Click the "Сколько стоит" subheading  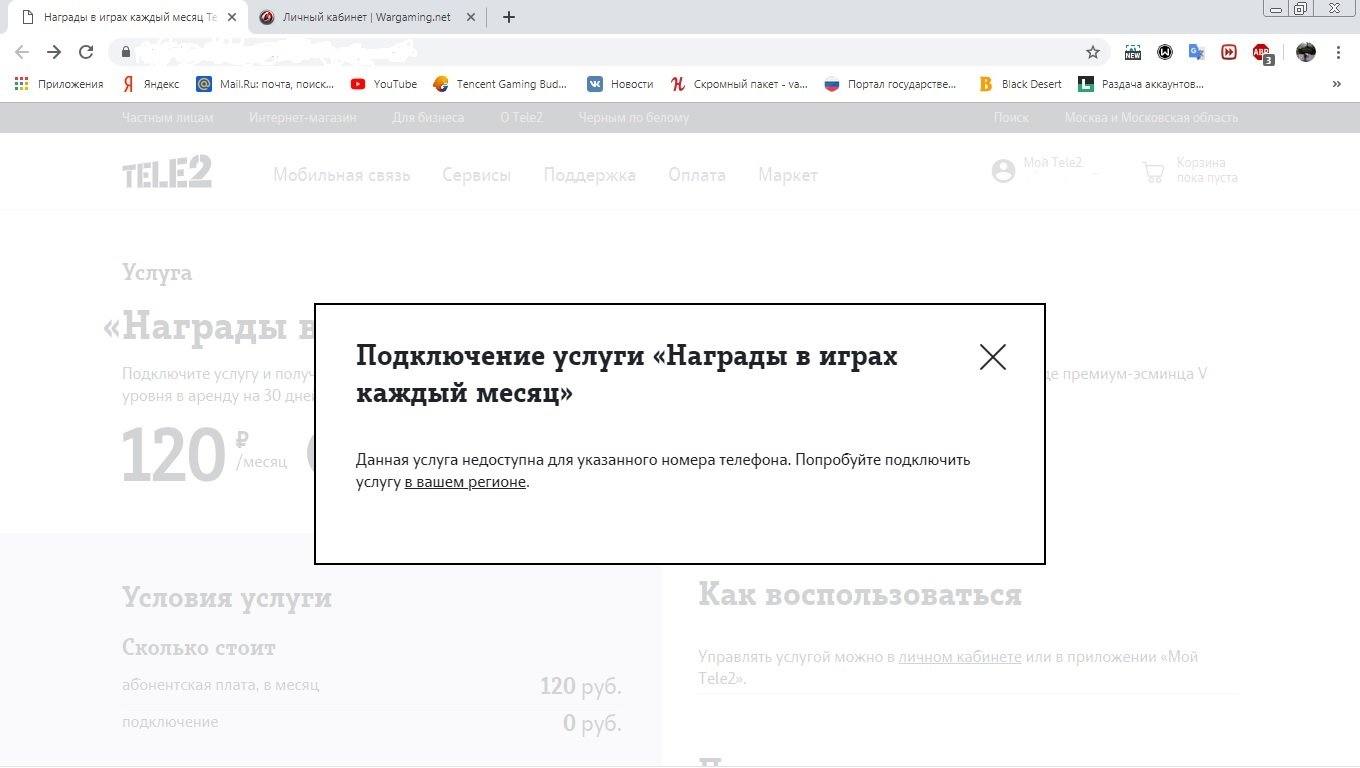click(199, 648)
